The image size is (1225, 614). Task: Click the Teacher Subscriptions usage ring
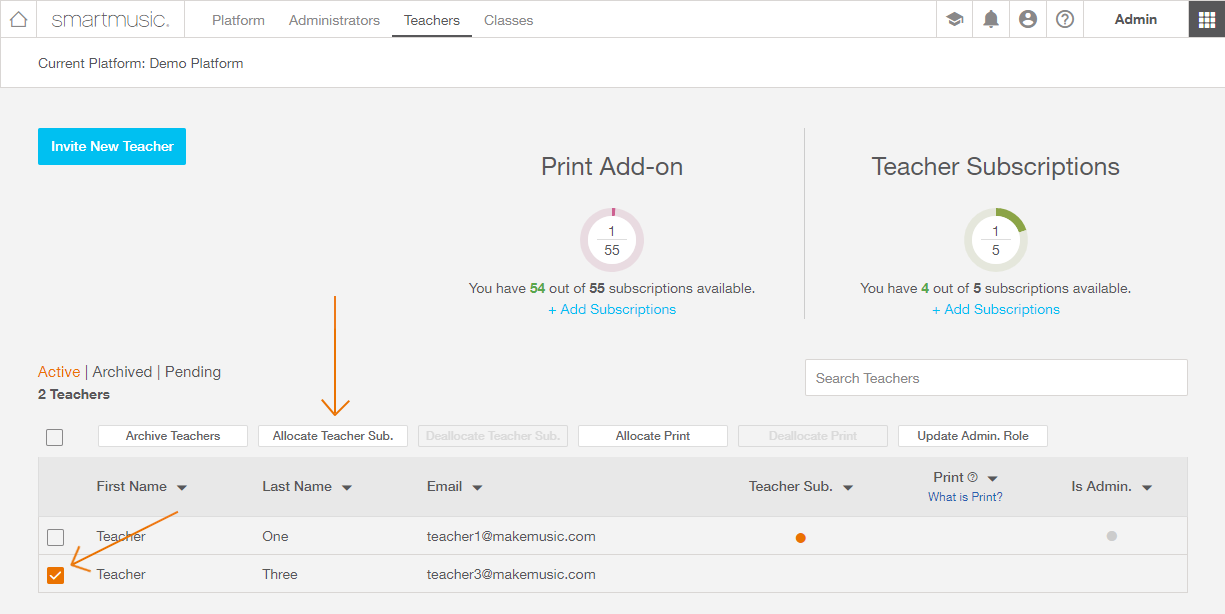[996, 240]
